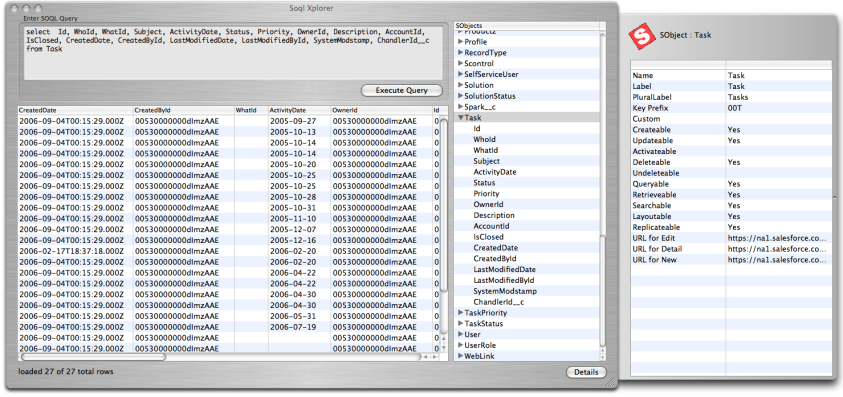Click the row with ActivityDate 2005-10-28

click(229, 197)
